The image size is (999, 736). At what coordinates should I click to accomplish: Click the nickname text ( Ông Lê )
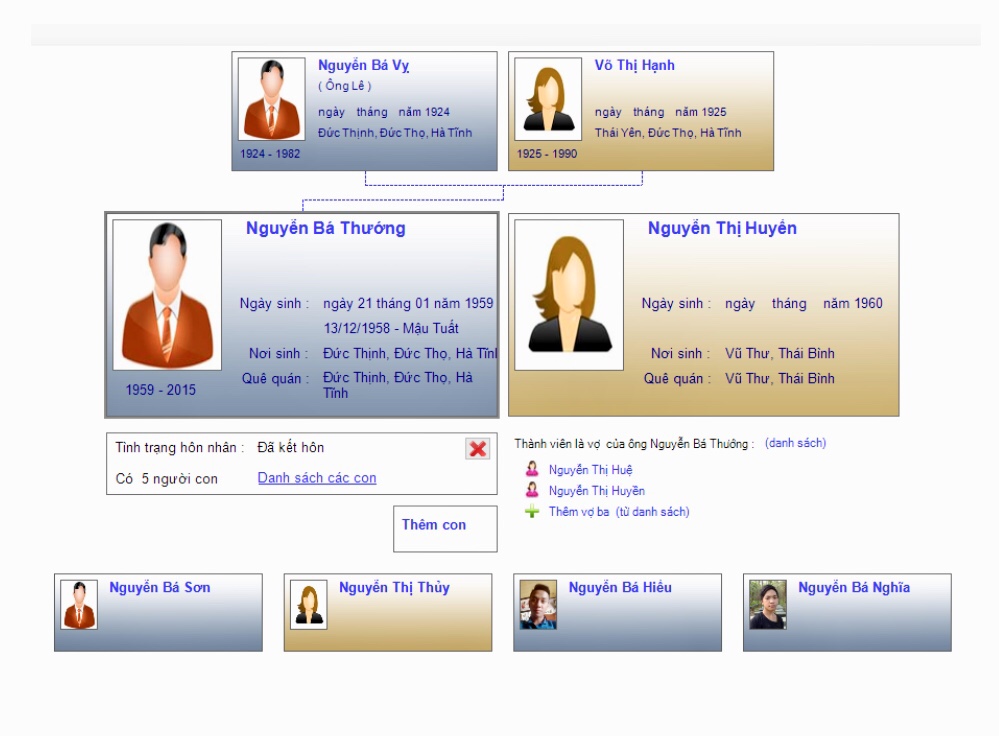(344, 86)
